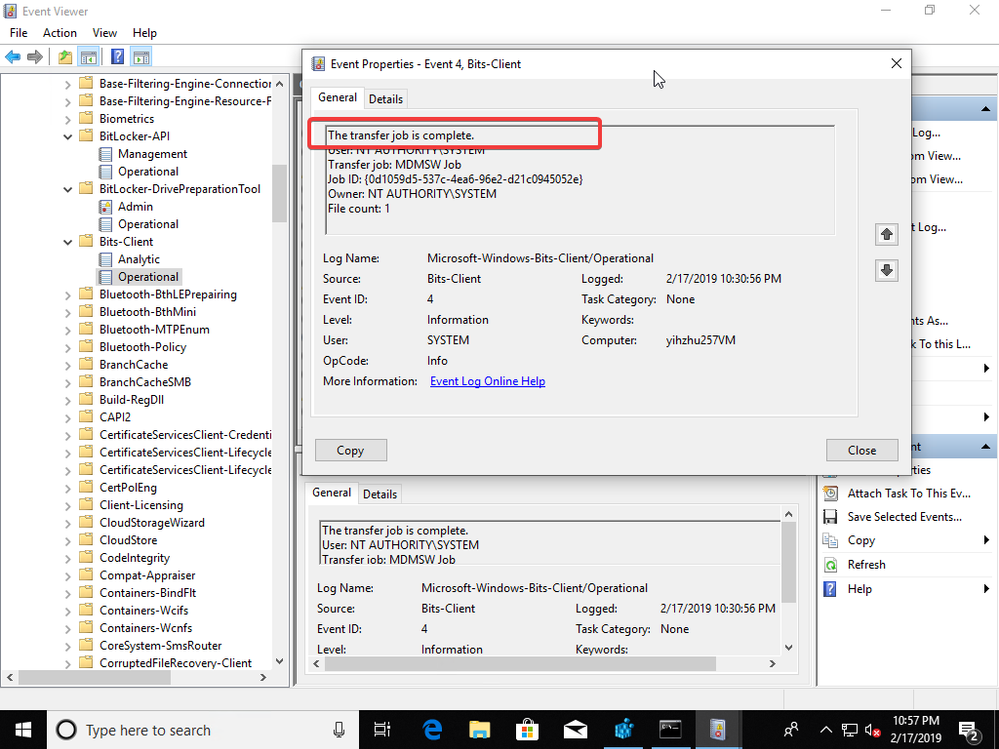This screenshot has height=749, width=999.
Task: Click the tree pane vertical scrollbar thumb
Action: coord(280,193)
